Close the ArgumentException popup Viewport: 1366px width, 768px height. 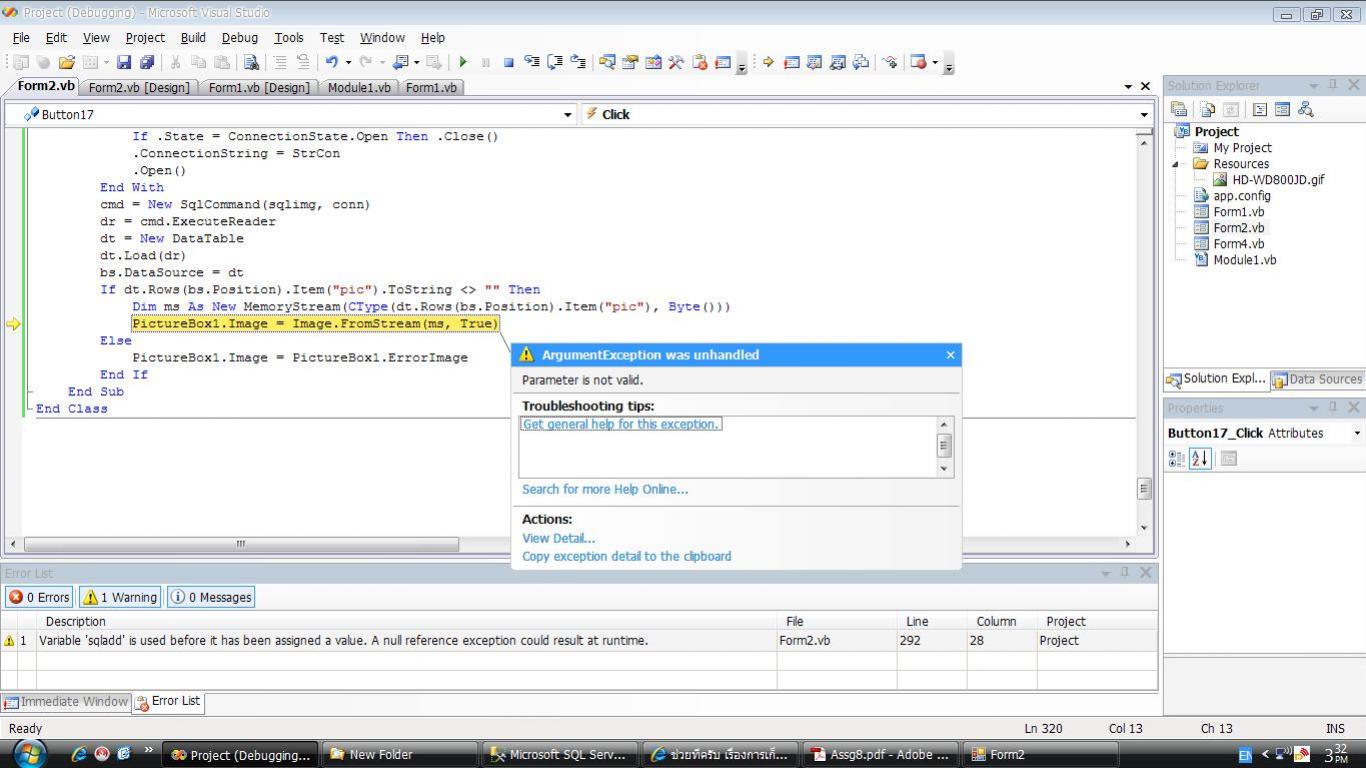pyautogui.click(x=950, y=355)
